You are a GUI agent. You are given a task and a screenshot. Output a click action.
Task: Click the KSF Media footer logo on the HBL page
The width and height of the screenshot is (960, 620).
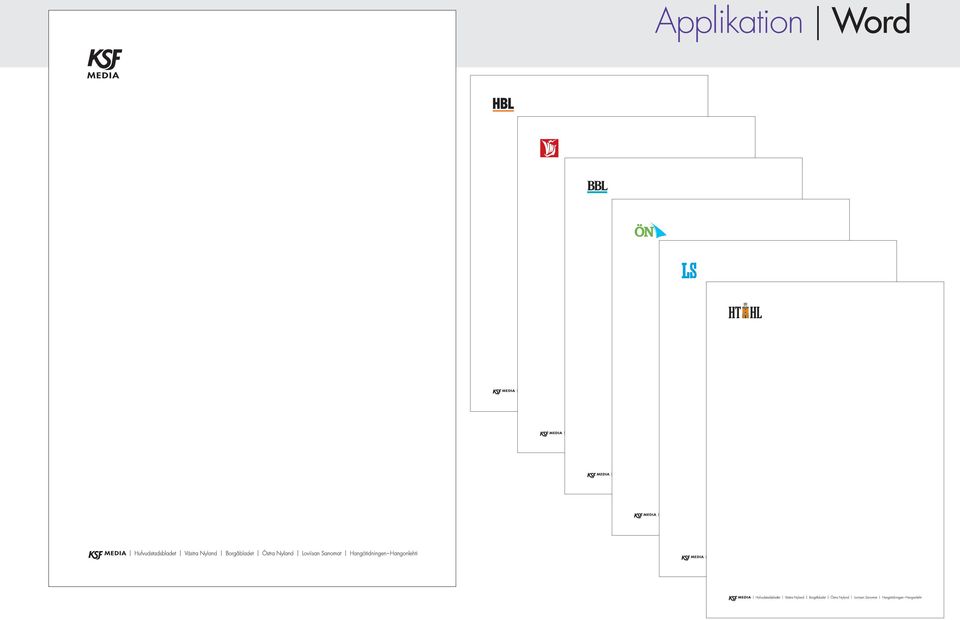(x=504, y=391)
